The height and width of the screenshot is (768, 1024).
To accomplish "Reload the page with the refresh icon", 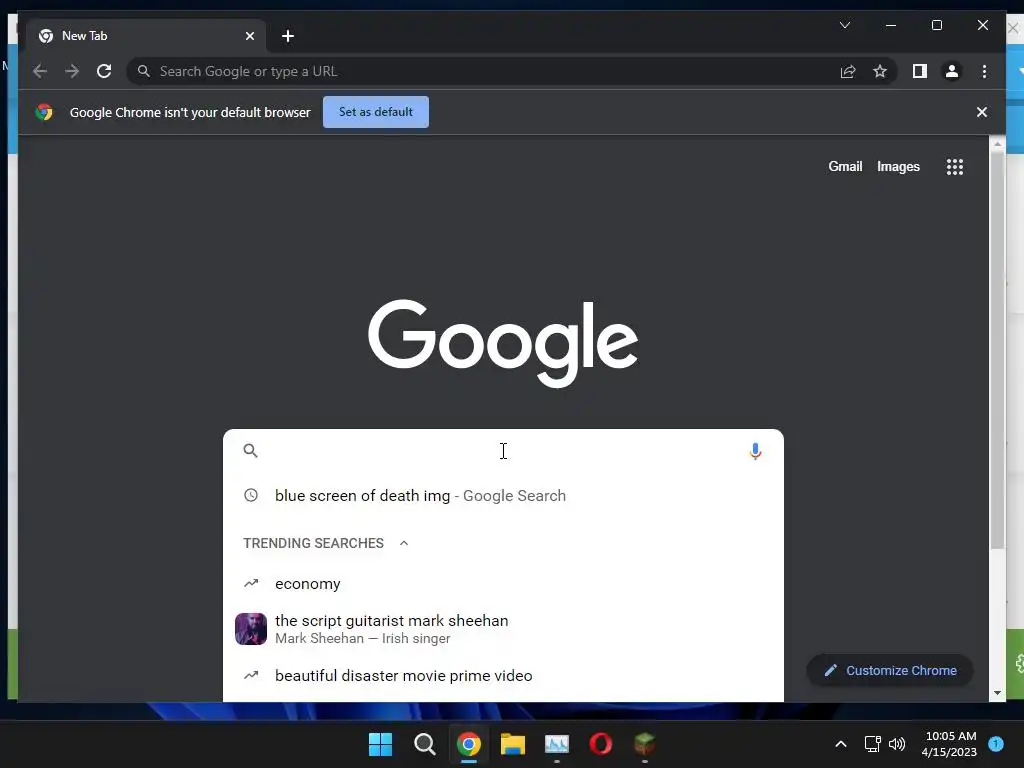I will (x=104, y=71).
